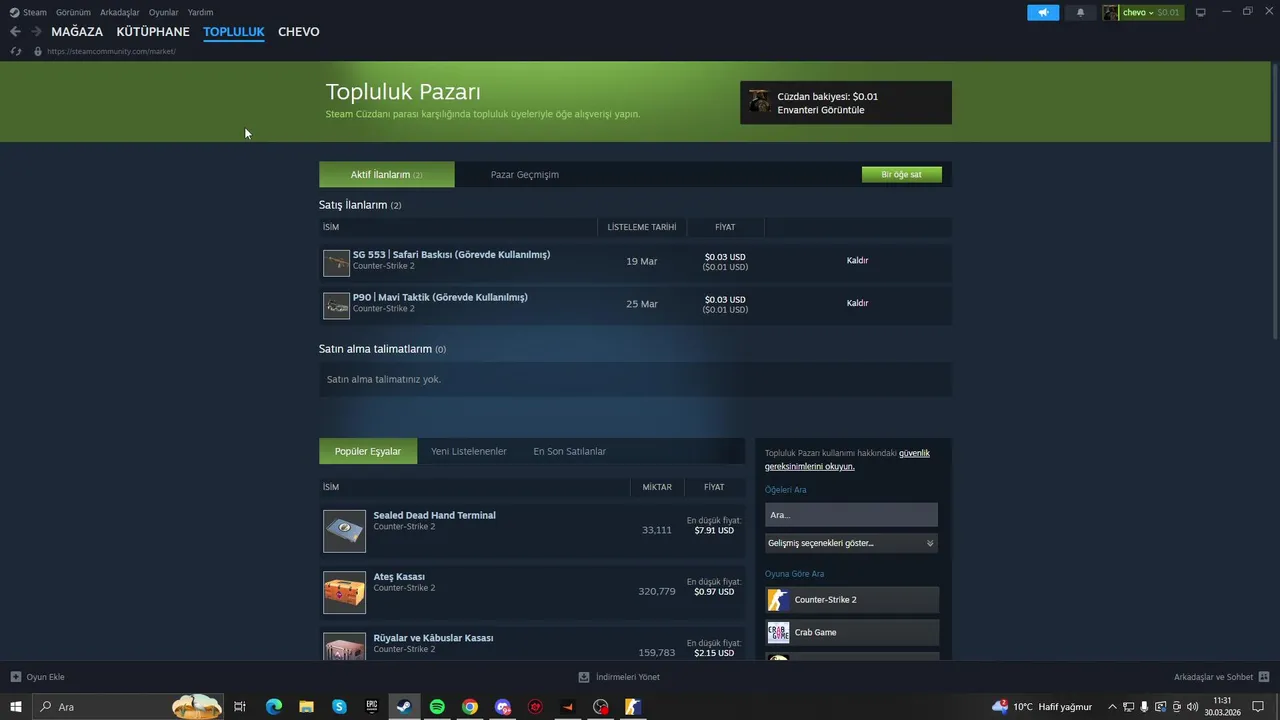Open File Explorer from the taskbar

tap(307, 707)
